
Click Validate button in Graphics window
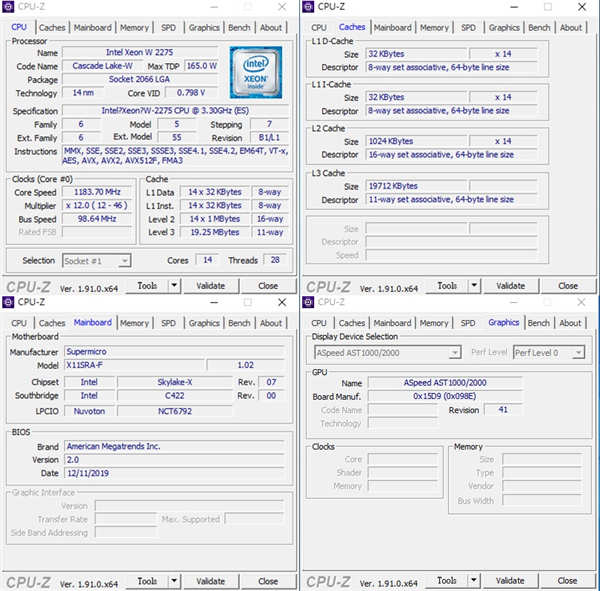pyautogui.click(x=510, y=580)
